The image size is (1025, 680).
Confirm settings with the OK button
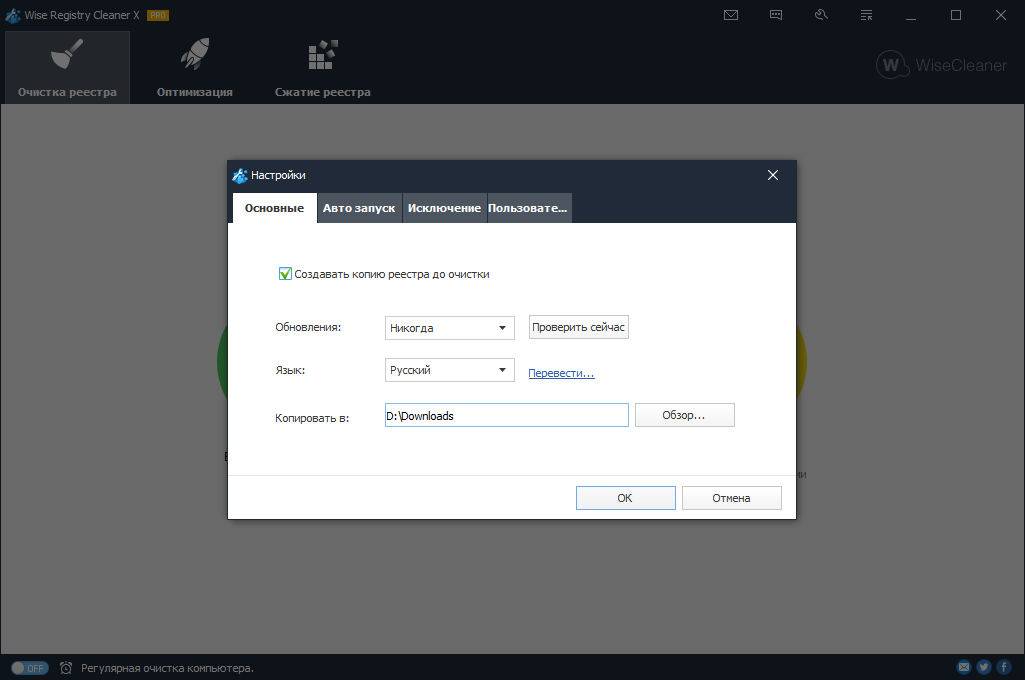point(625,498)
